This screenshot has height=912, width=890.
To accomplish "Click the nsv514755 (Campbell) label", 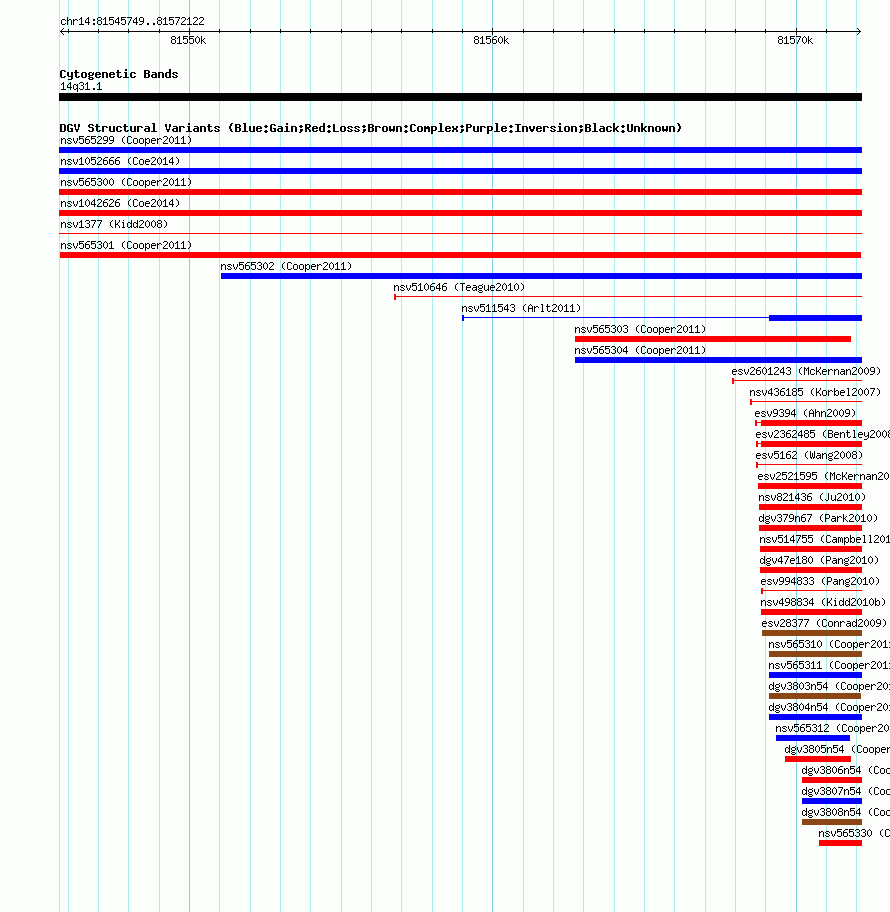I will coord(824,539).
